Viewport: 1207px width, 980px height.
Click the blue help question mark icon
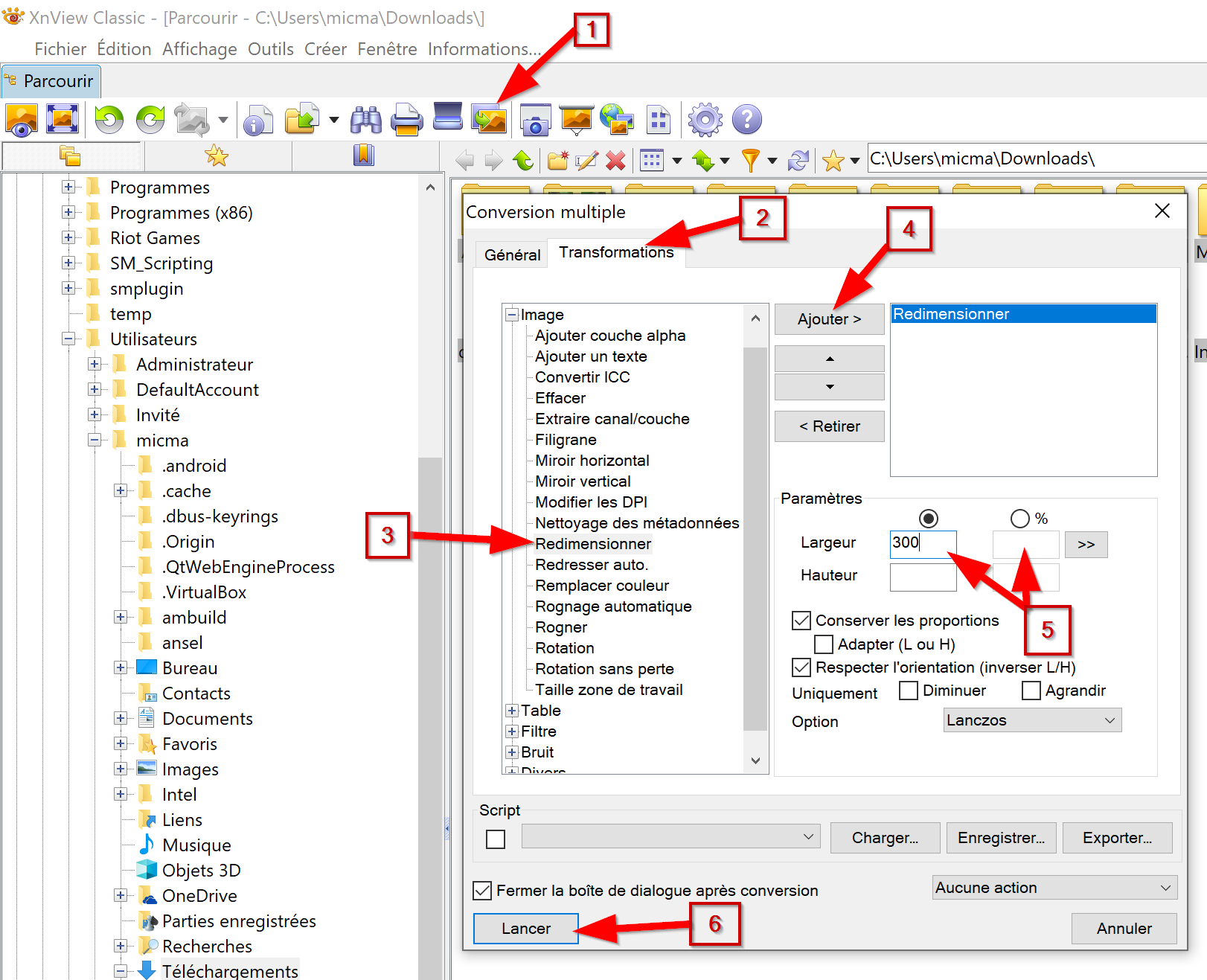[x=746, y=120]
